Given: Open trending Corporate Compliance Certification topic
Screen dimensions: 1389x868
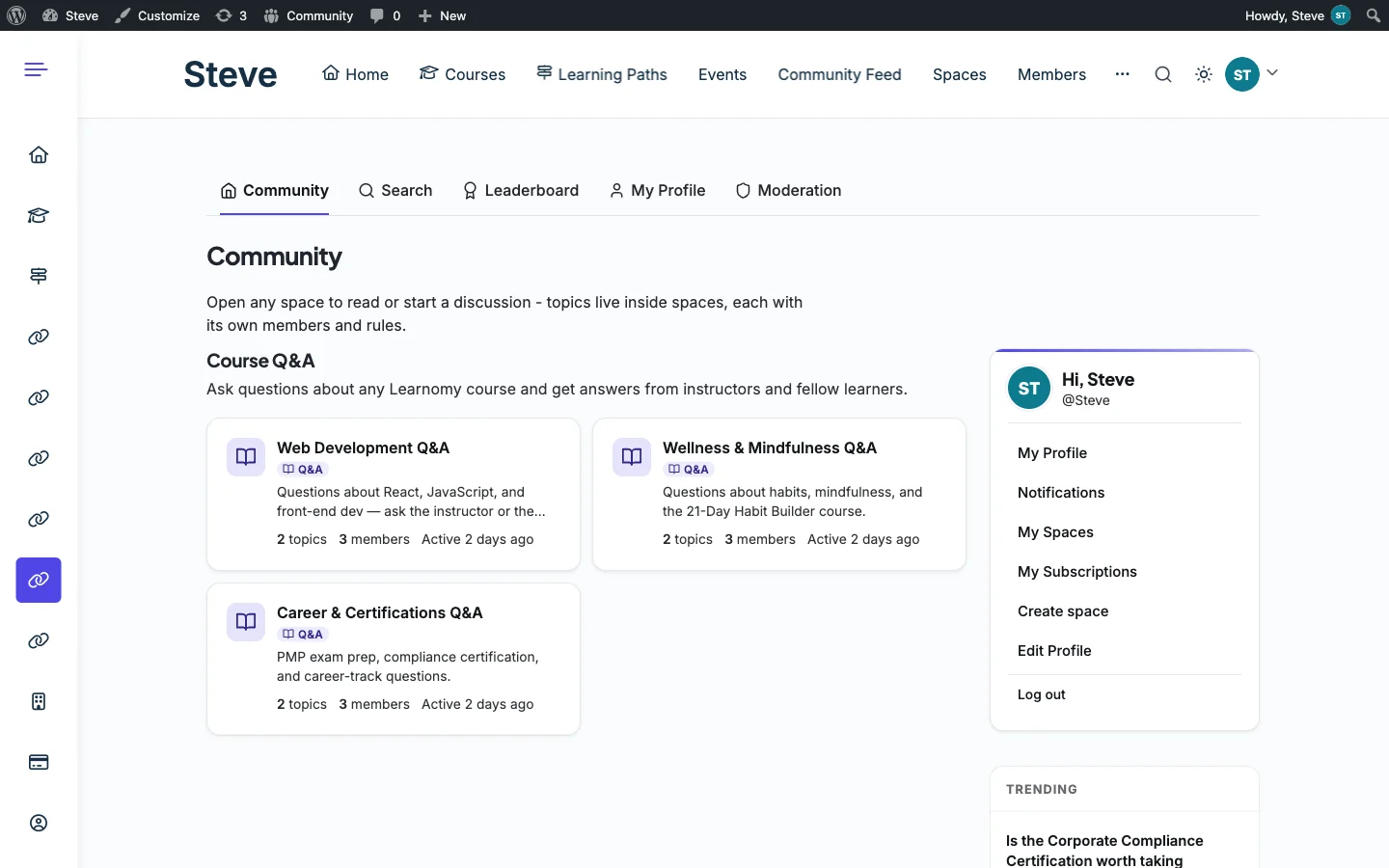Looking at the screenshot, I should point(1104,850).
